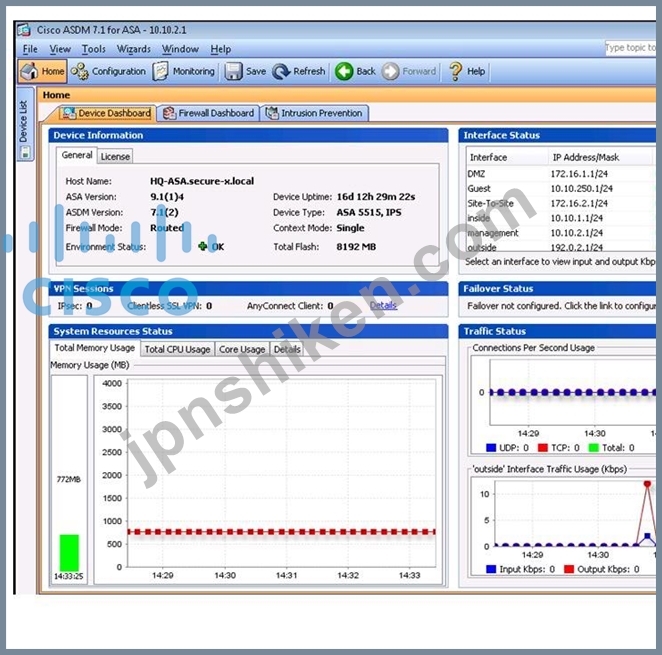Open Configuration via its gears icon
The image size is (662, 655).
point(79,71)
